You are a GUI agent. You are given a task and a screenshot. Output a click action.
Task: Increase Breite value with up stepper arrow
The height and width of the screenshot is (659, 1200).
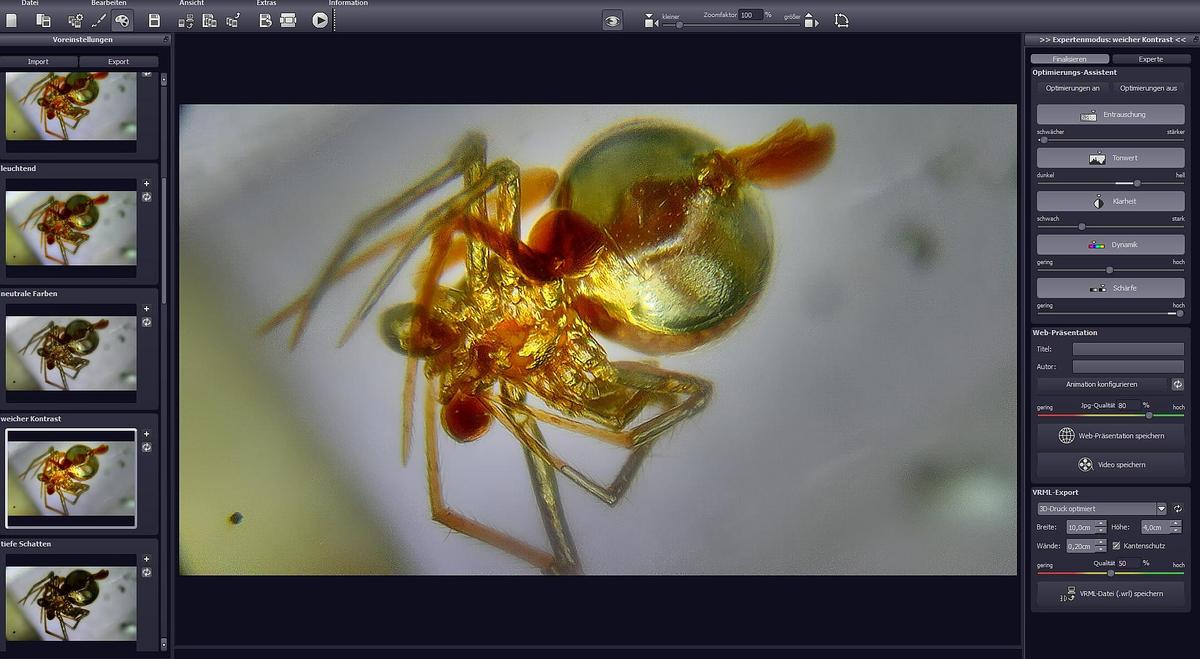(1100, 523)
